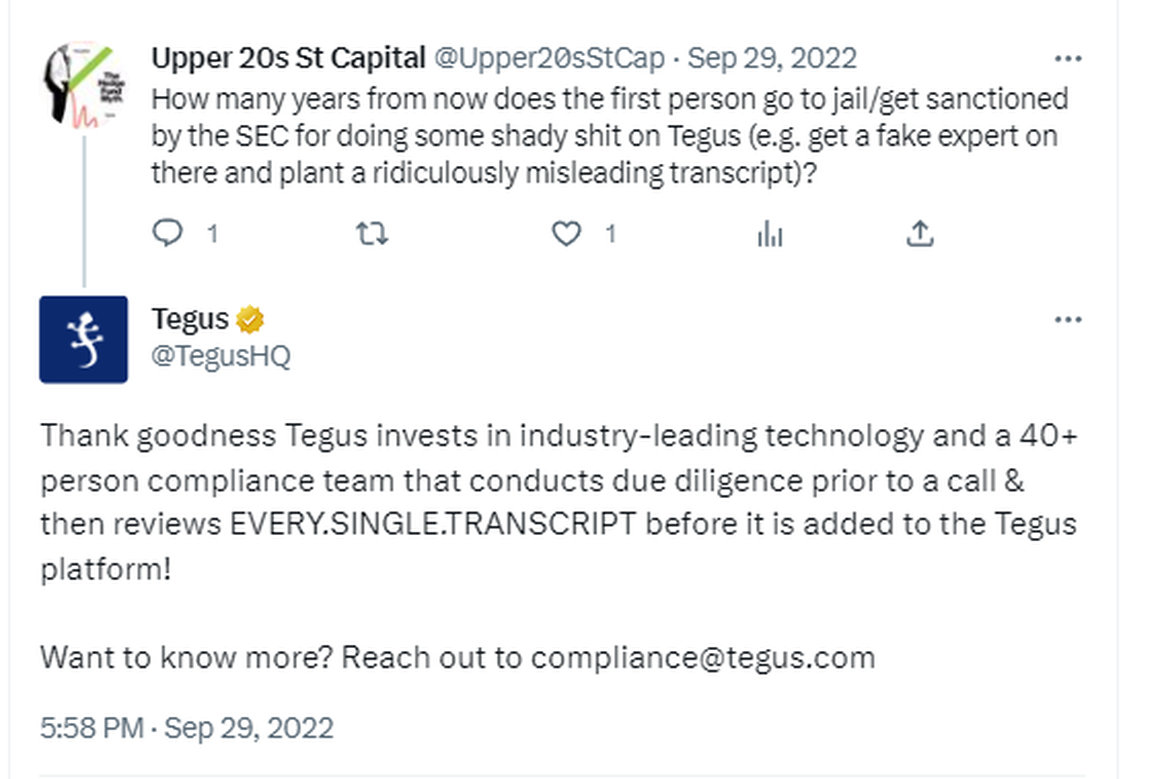Screen dimensions: 1164x779
Task: Open the Tegus gecko logo avatar
Action: pyautogui.click(x=84, y=339)
